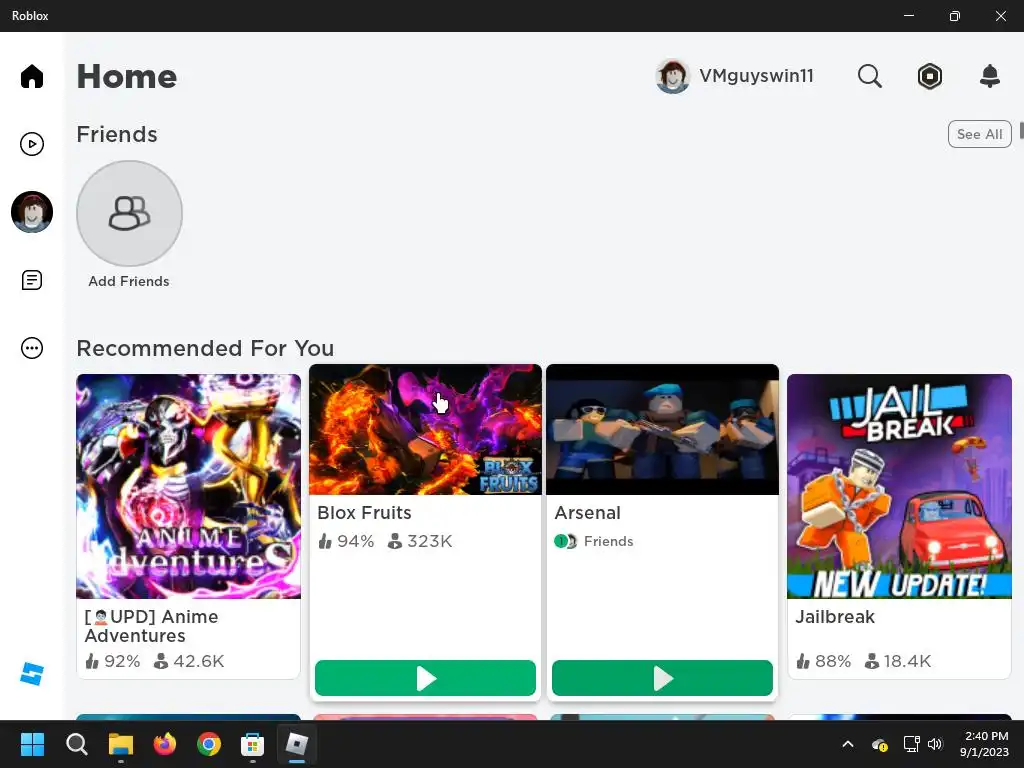Viewport: 1024px width, 768px height.
Task: Click the blue Roblox Studio logo icon
Action: [31, 674]
